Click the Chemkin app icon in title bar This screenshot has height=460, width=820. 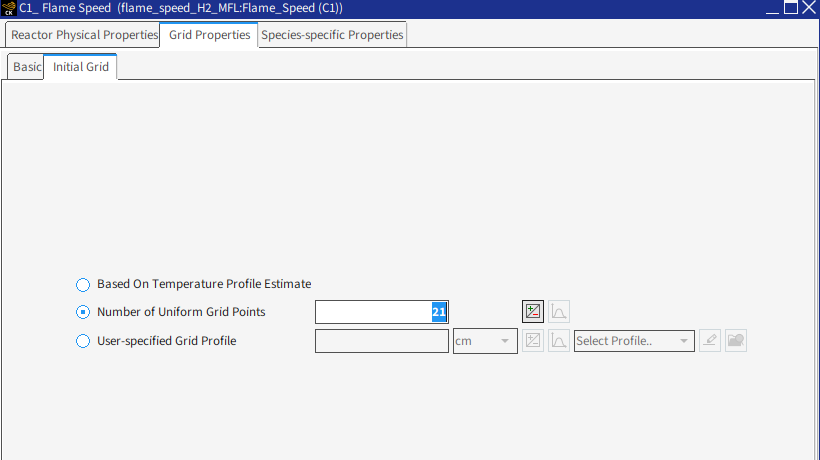8,8
